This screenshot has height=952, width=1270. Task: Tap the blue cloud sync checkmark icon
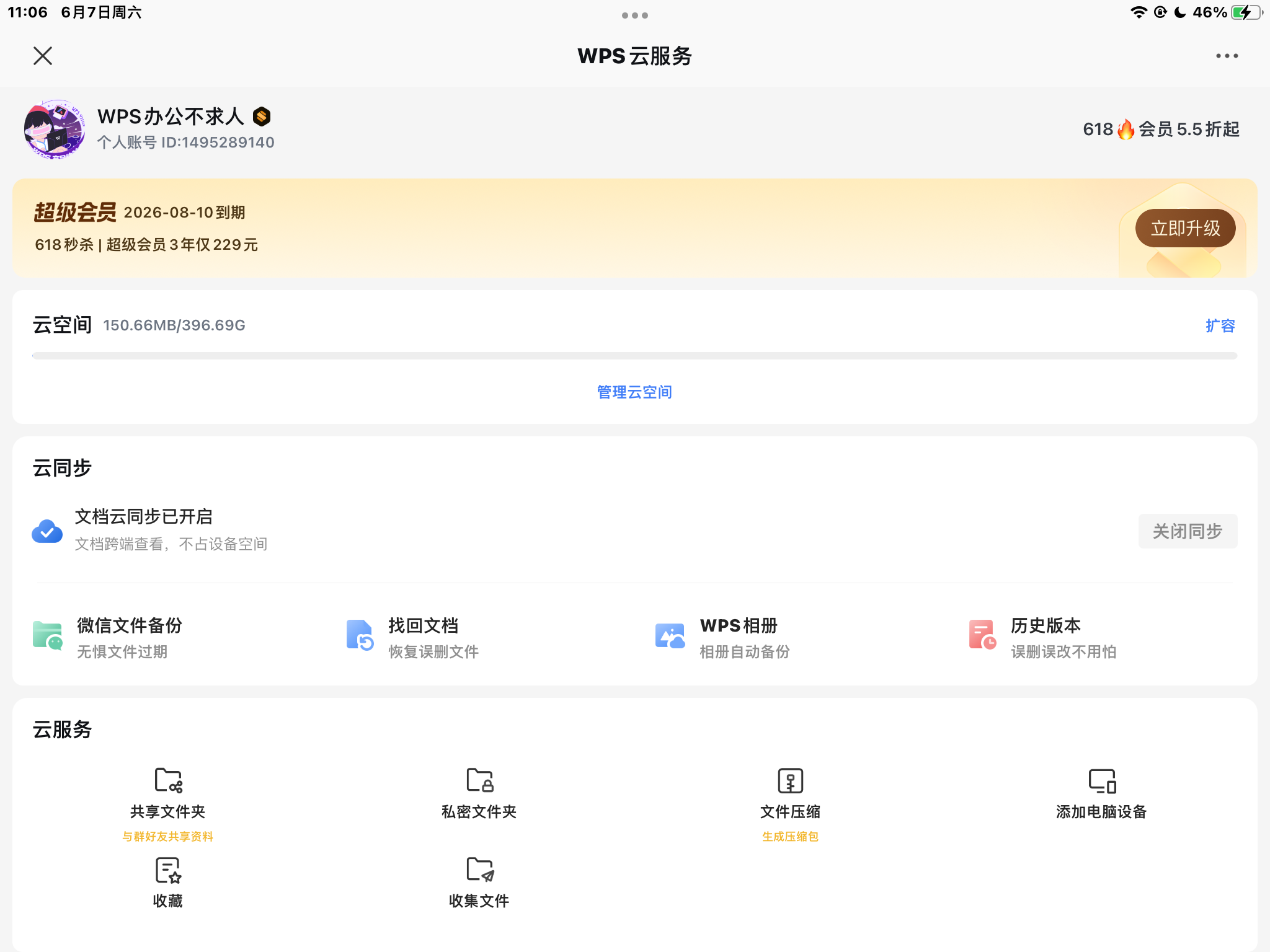[47, 531]
